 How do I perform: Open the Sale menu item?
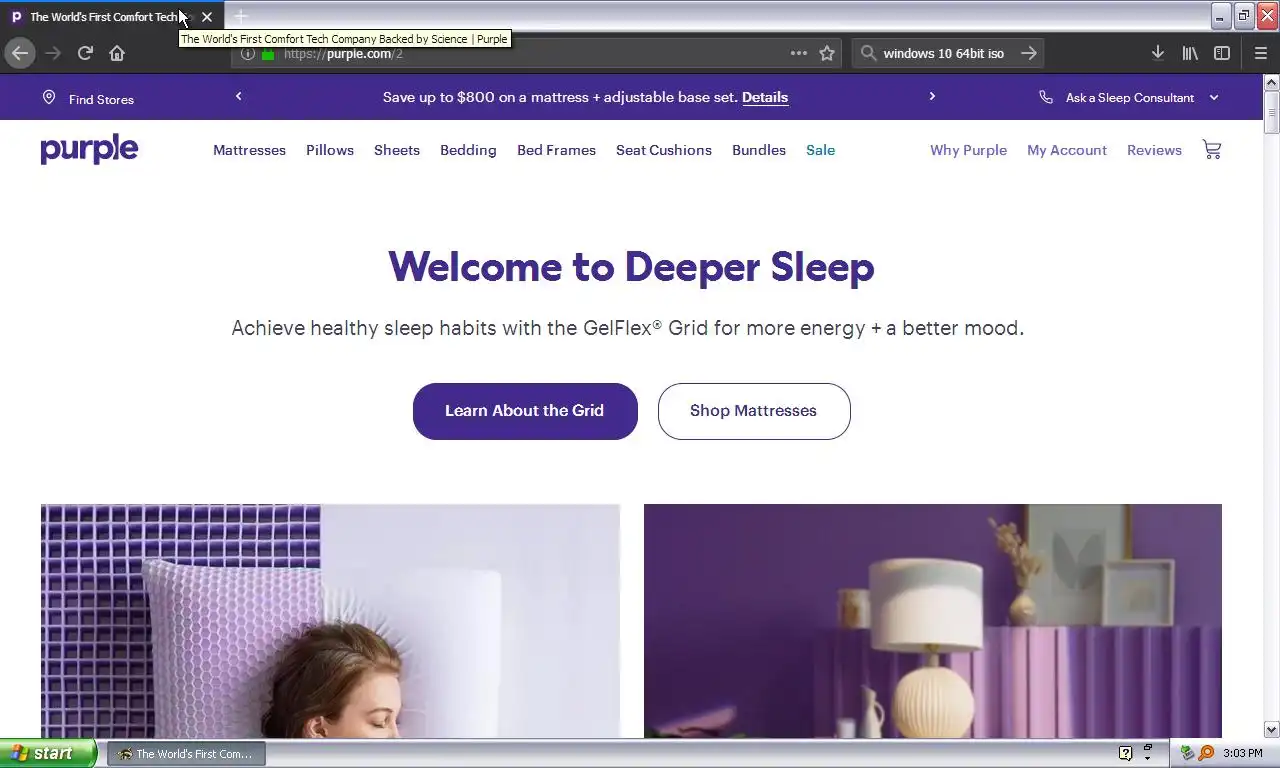point(820,150)
